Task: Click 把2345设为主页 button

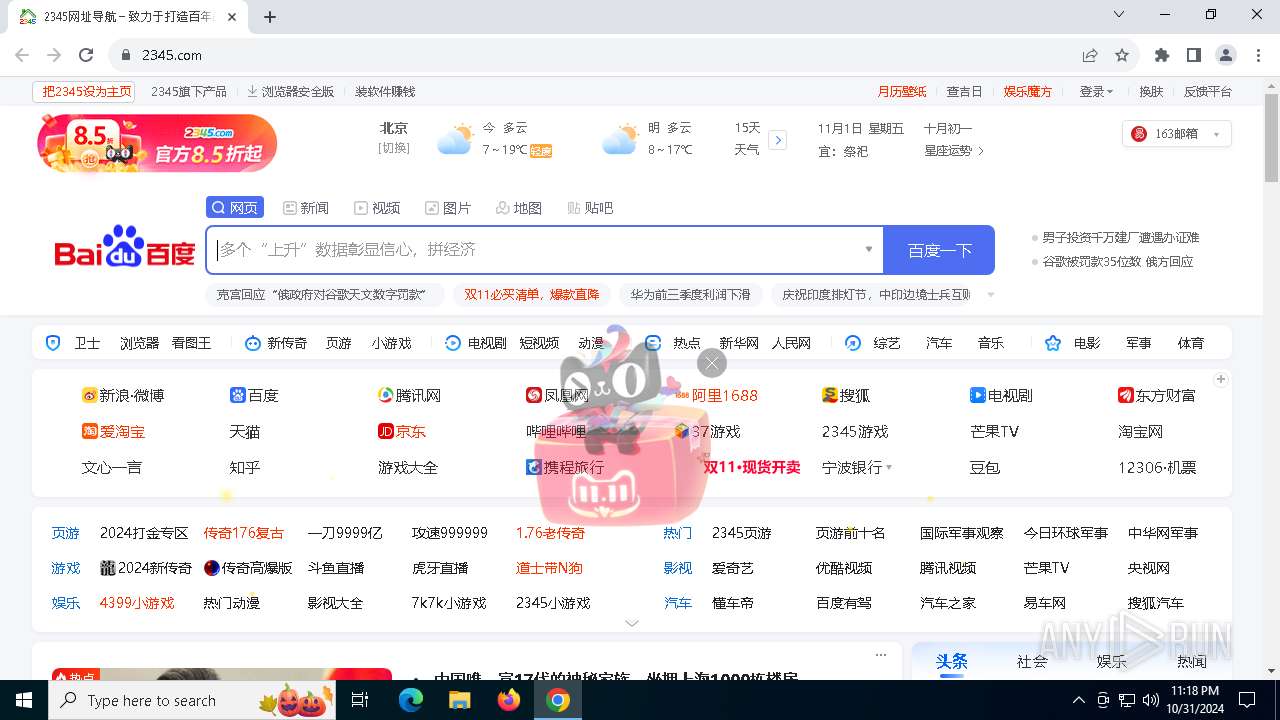Action: pyautogui.click(x=84, y=91)
